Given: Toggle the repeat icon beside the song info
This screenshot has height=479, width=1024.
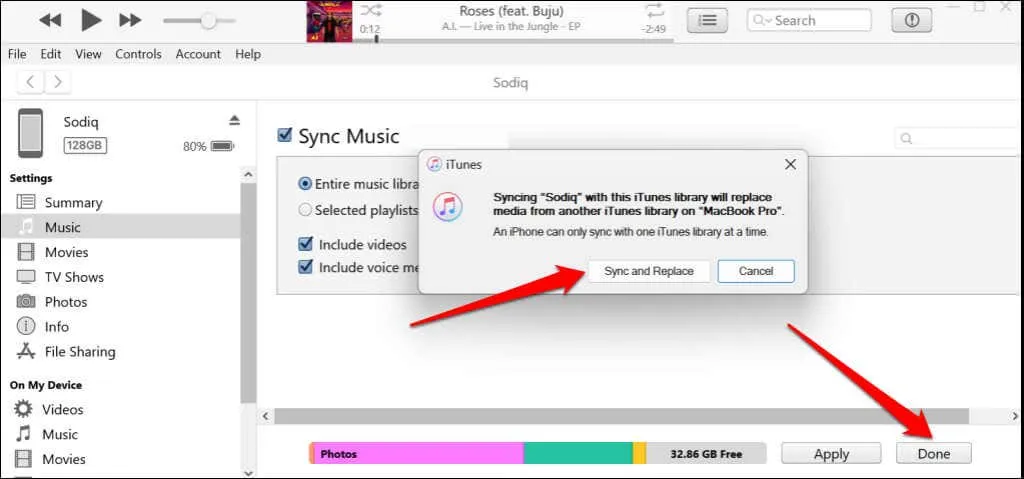Looking at the screenshot, I should pyautogui.click(x=655, y=10).
